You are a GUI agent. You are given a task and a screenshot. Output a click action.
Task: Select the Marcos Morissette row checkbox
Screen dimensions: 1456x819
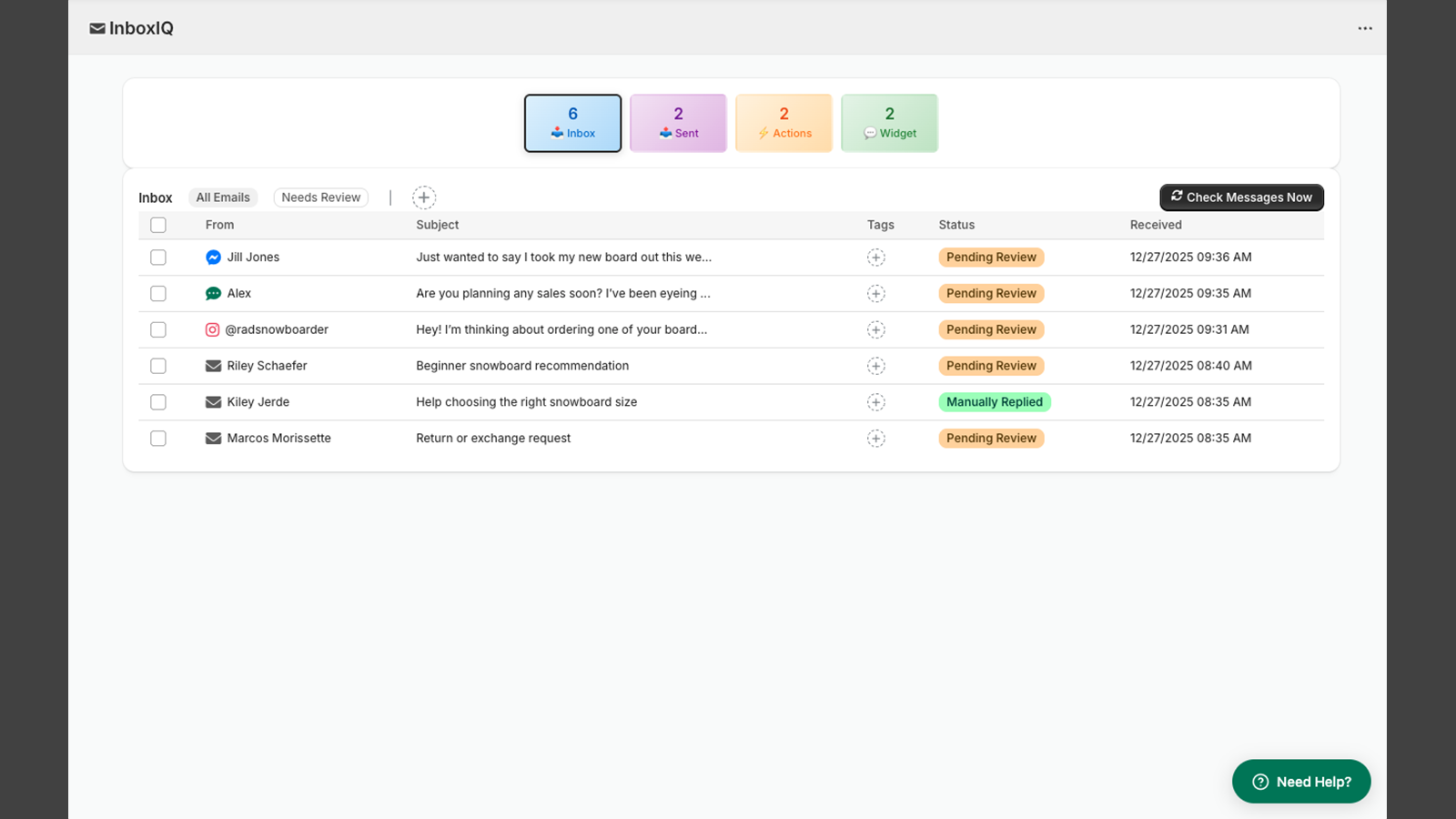[x=158, y=439]
